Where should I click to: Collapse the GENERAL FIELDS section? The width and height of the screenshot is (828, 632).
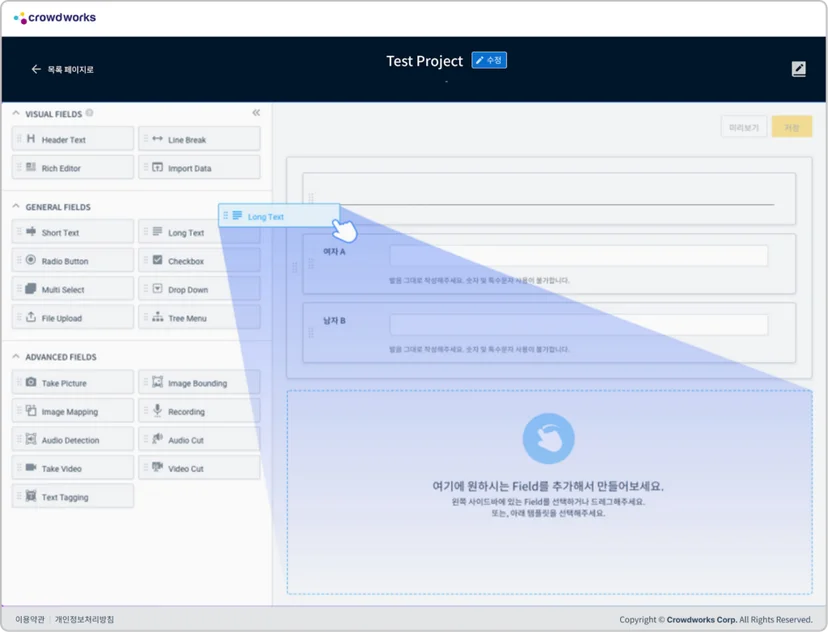(16, 206)
